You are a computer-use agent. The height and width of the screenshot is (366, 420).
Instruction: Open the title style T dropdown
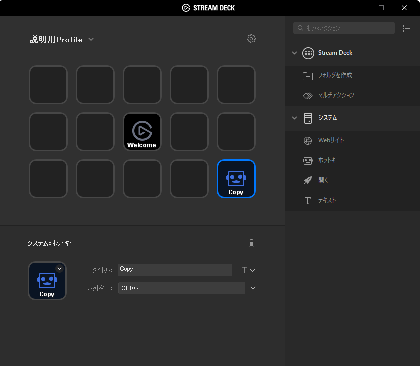click(248, 270)
